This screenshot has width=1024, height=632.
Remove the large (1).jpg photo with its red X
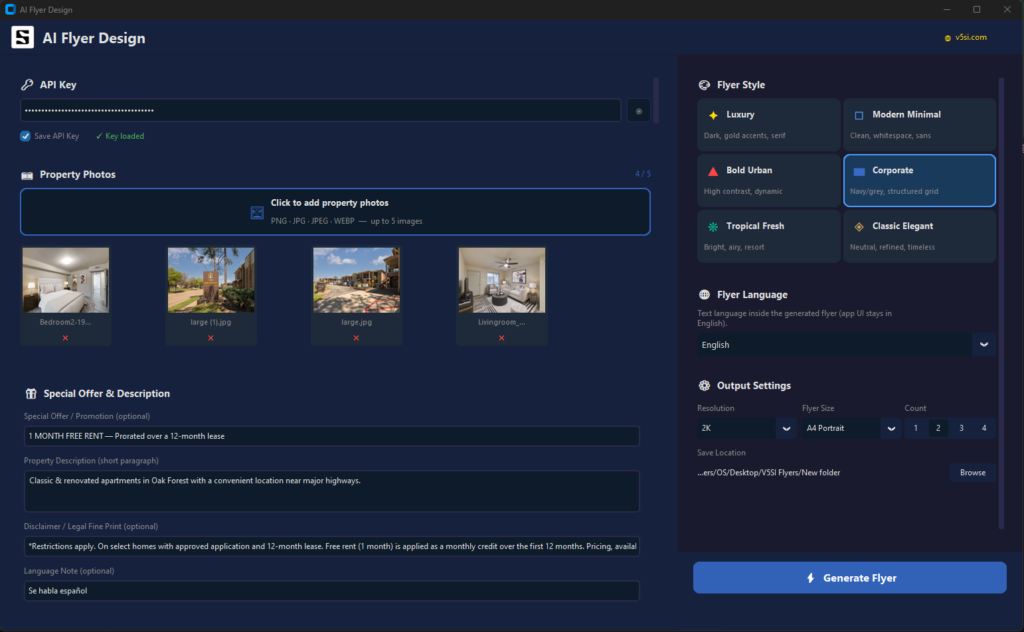click(210, 338)
